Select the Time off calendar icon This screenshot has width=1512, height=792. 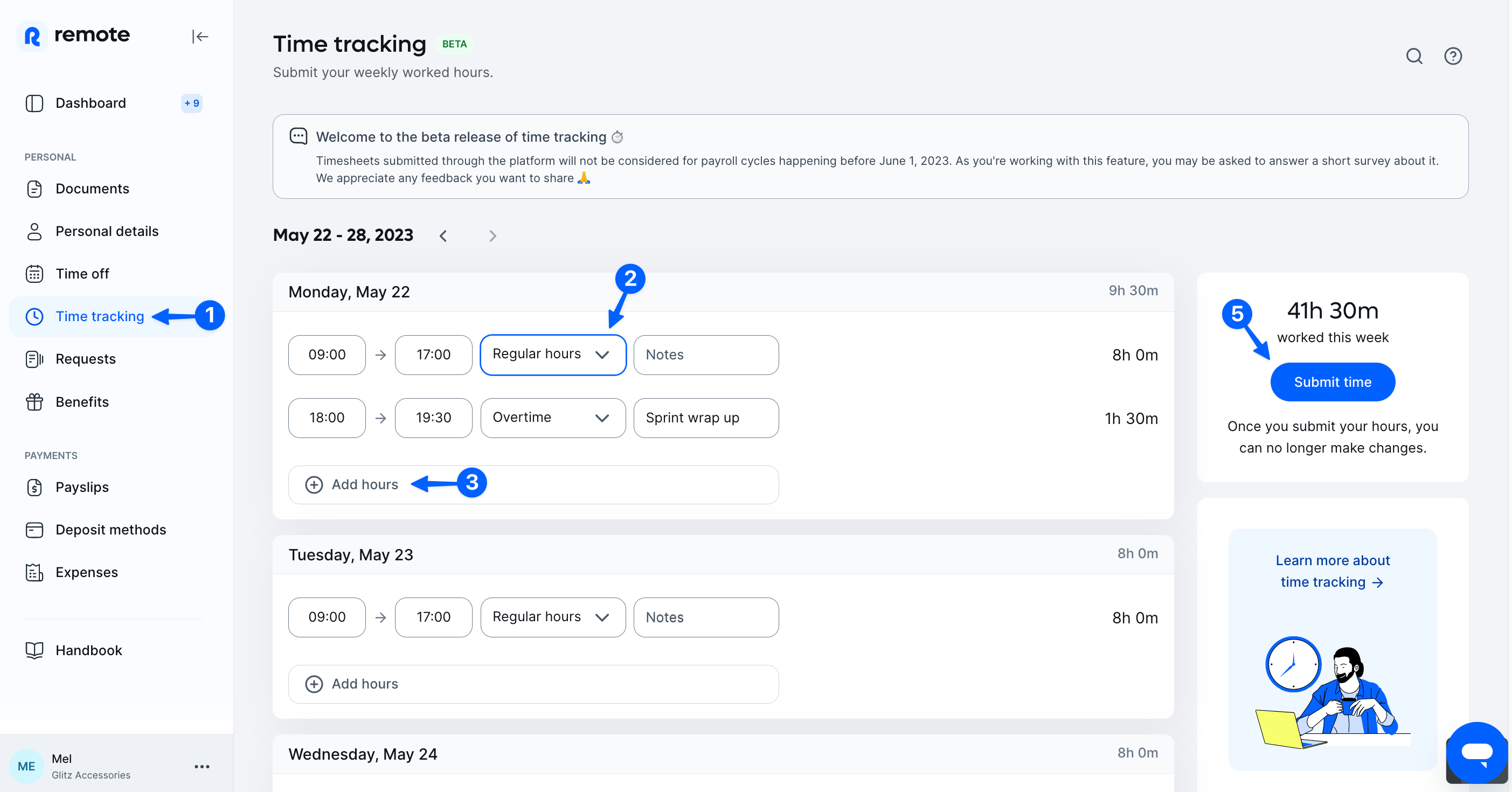pyautogui.click(x=34, y=273)
